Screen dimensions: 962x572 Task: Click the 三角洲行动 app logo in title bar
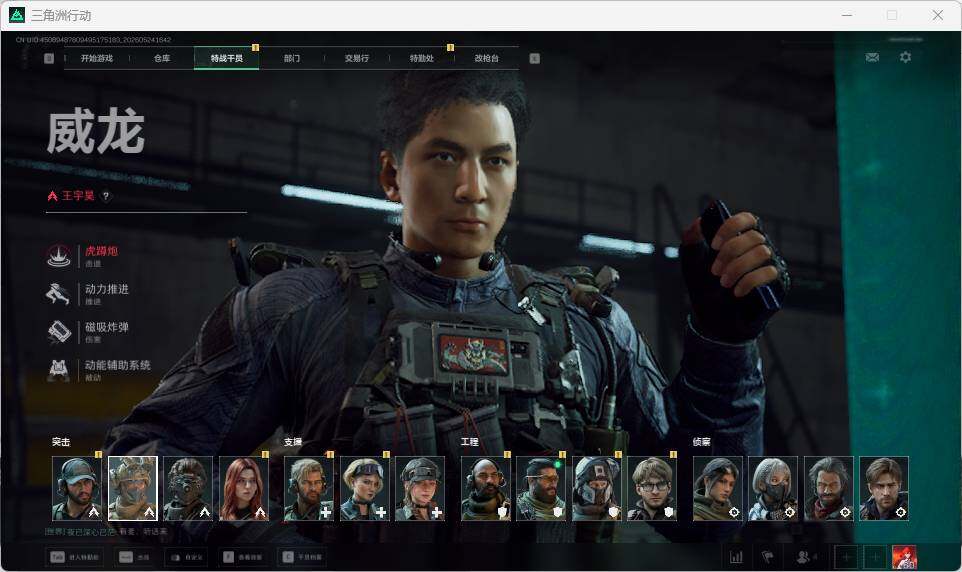pos(17,15)
